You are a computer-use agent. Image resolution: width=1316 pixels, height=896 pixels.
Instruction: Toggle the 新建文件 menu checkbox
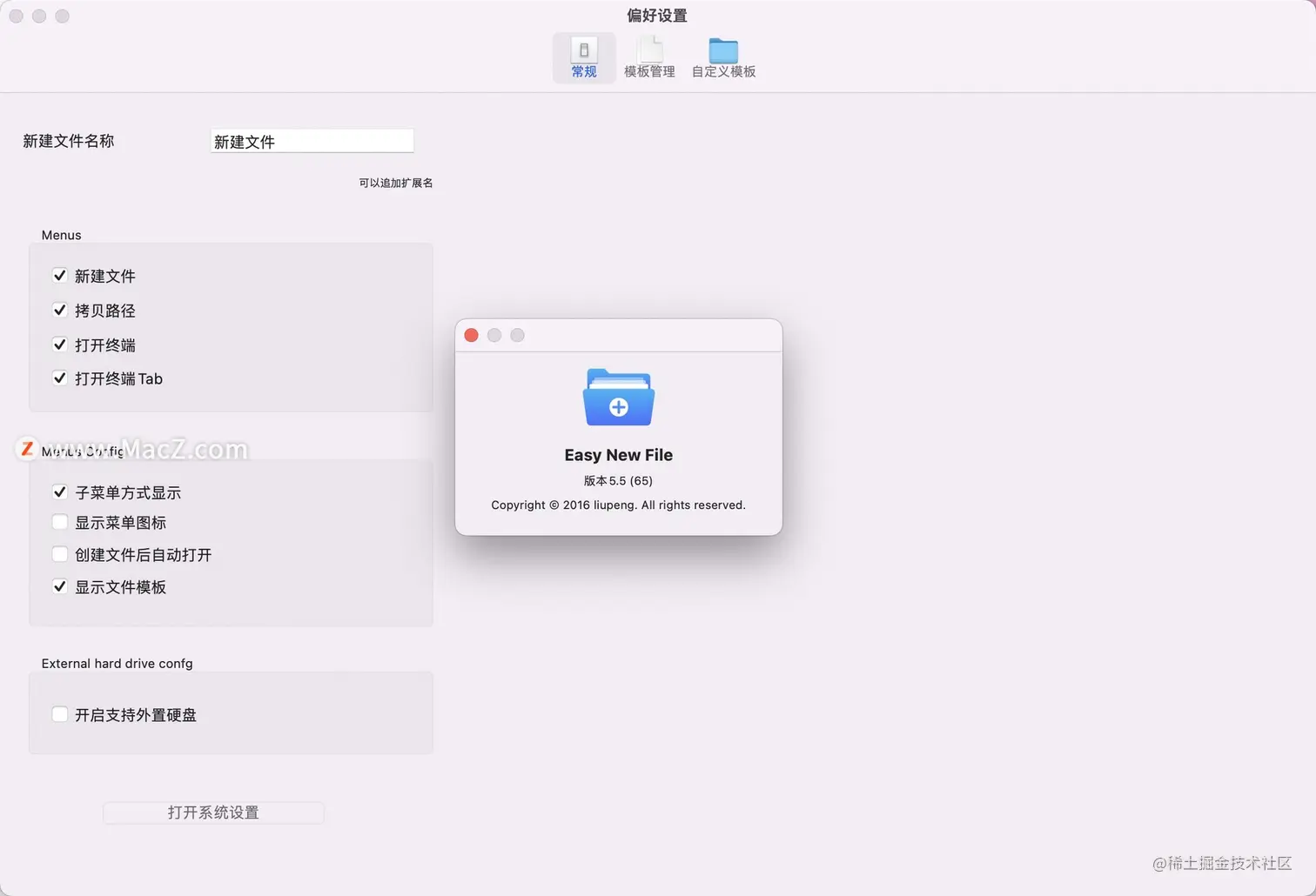[60, 276]
